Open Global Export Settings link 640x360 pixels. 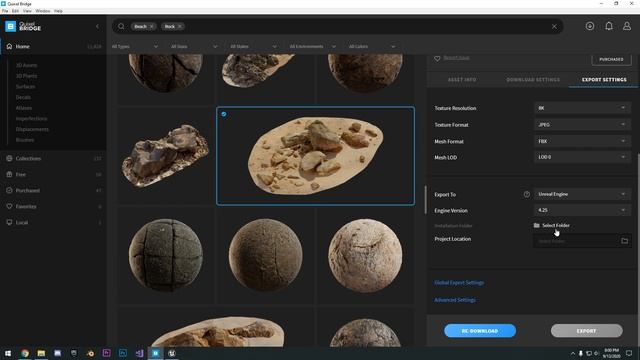(x=459, y=282)
